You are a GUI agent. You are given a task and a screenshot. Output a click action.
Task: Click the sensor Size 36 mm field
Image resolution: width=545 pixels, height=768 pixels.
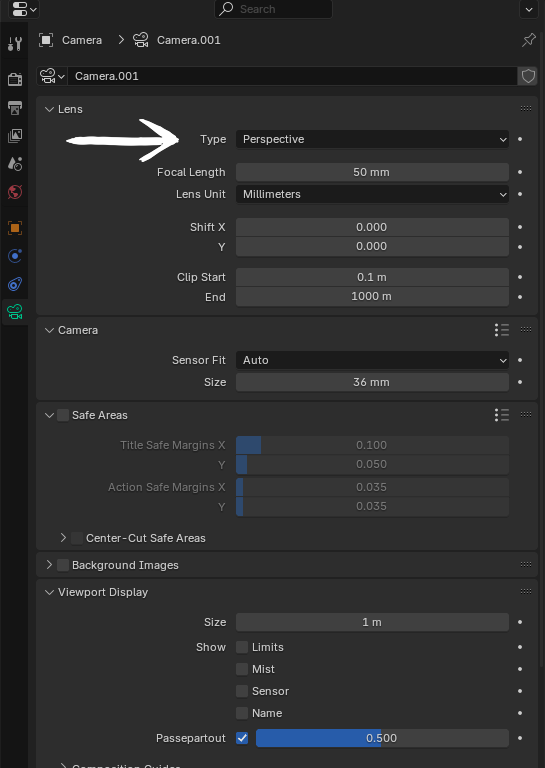[x=372, y=382]
